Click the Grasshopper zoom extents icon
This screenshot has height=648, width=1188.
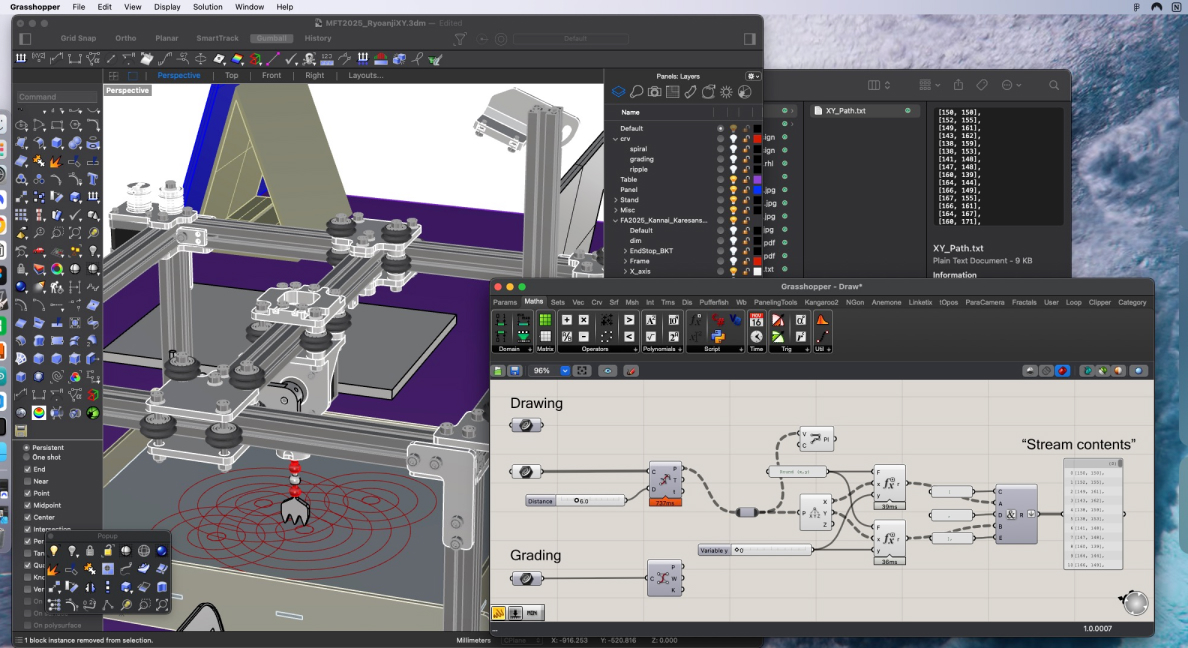tap(582, 371)
